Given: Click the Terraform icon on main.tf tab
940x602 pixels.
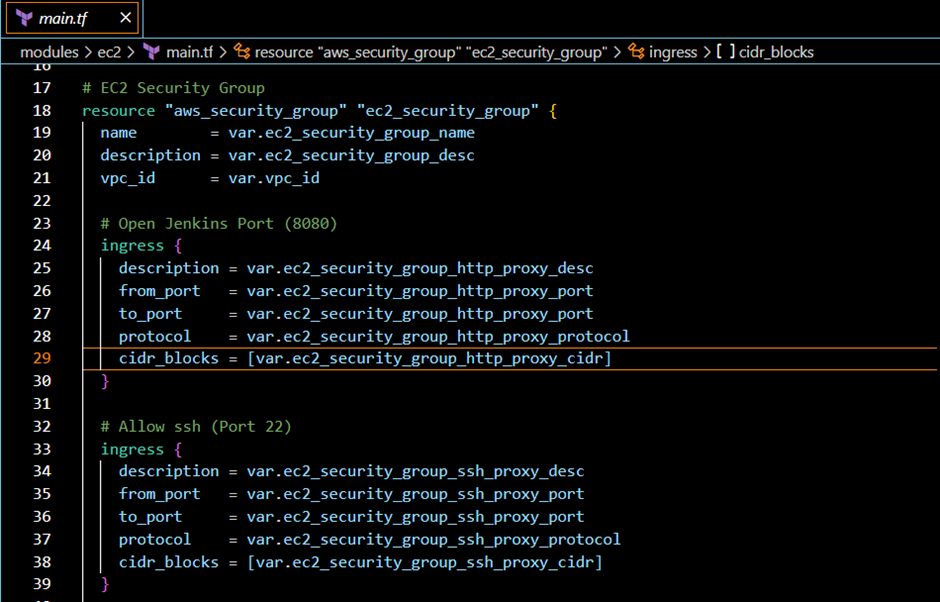Looking at the screenshot, I should click(24, 18).
